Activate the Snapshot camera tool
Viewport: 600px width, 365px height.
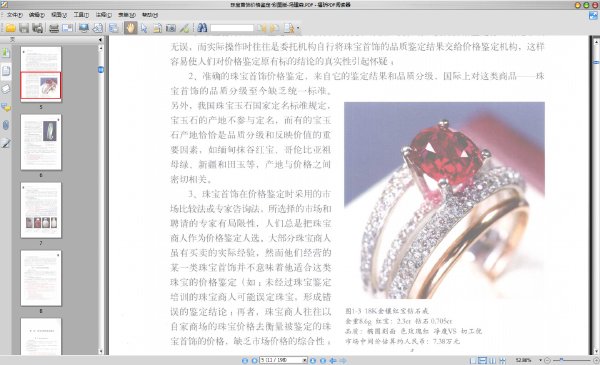[x=171, y=28]
